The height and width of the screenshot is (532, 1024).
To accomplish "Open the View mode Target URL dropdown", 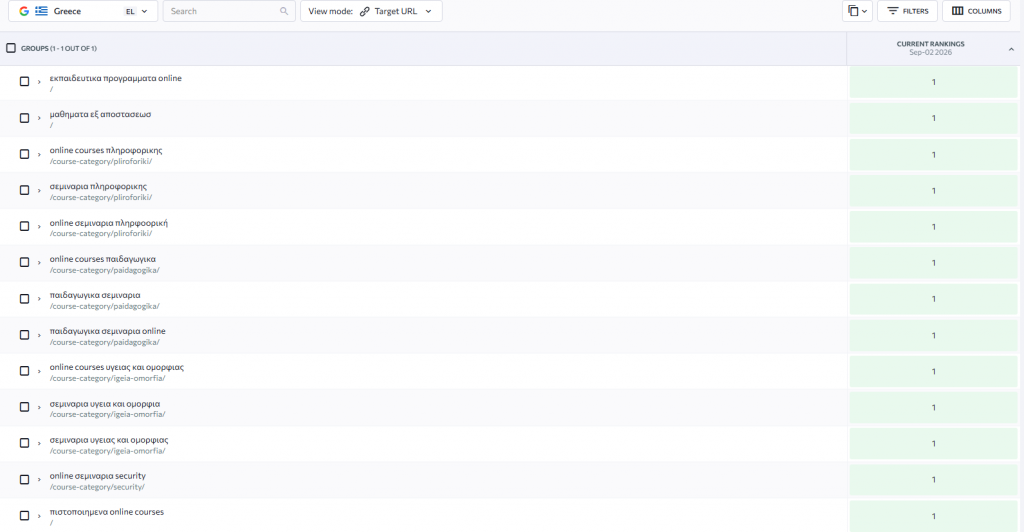I will coord(371,11).
